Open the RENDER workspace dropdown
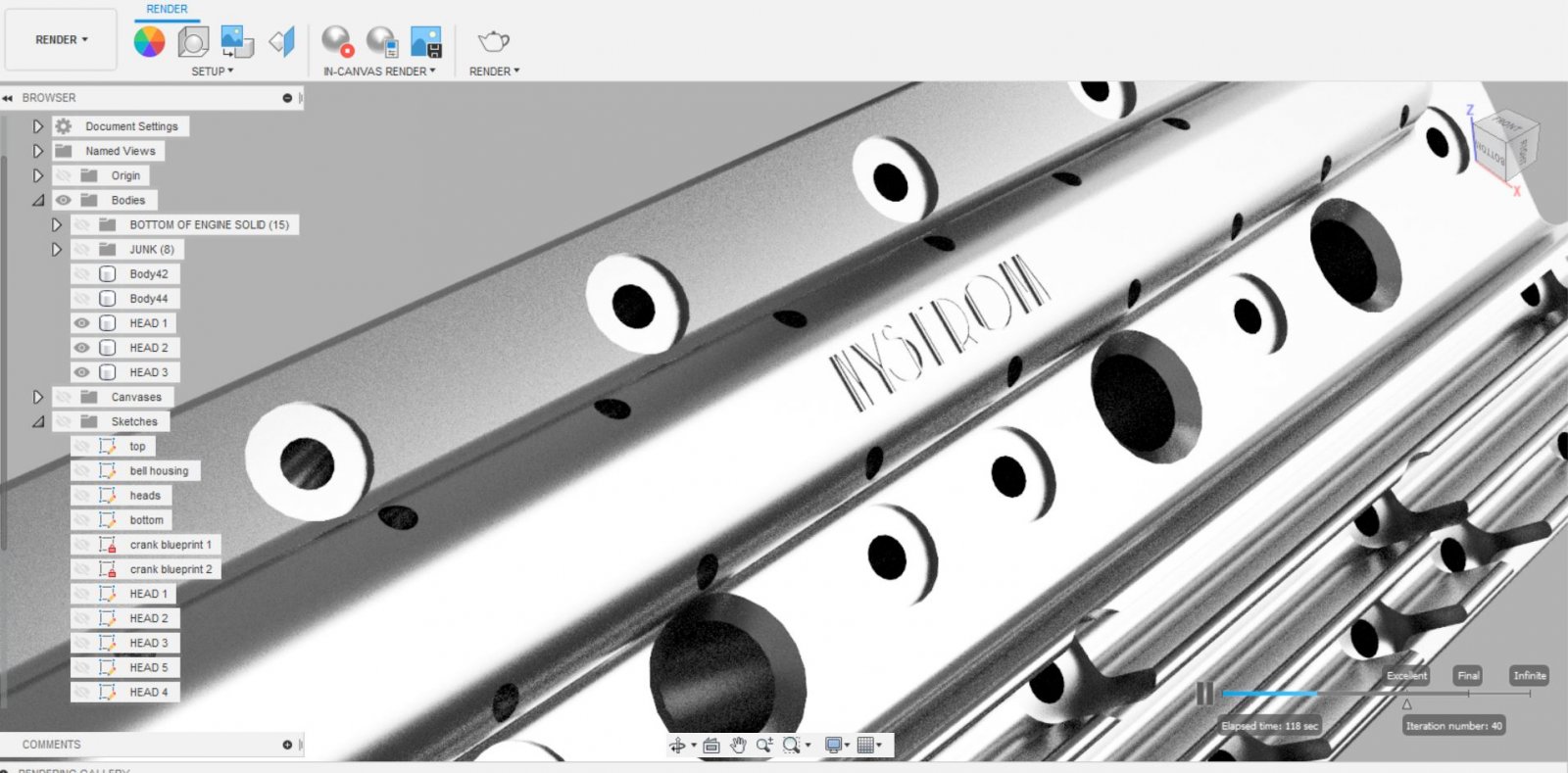This screenshot has height=773, width=1568. (x=61, y=40)
